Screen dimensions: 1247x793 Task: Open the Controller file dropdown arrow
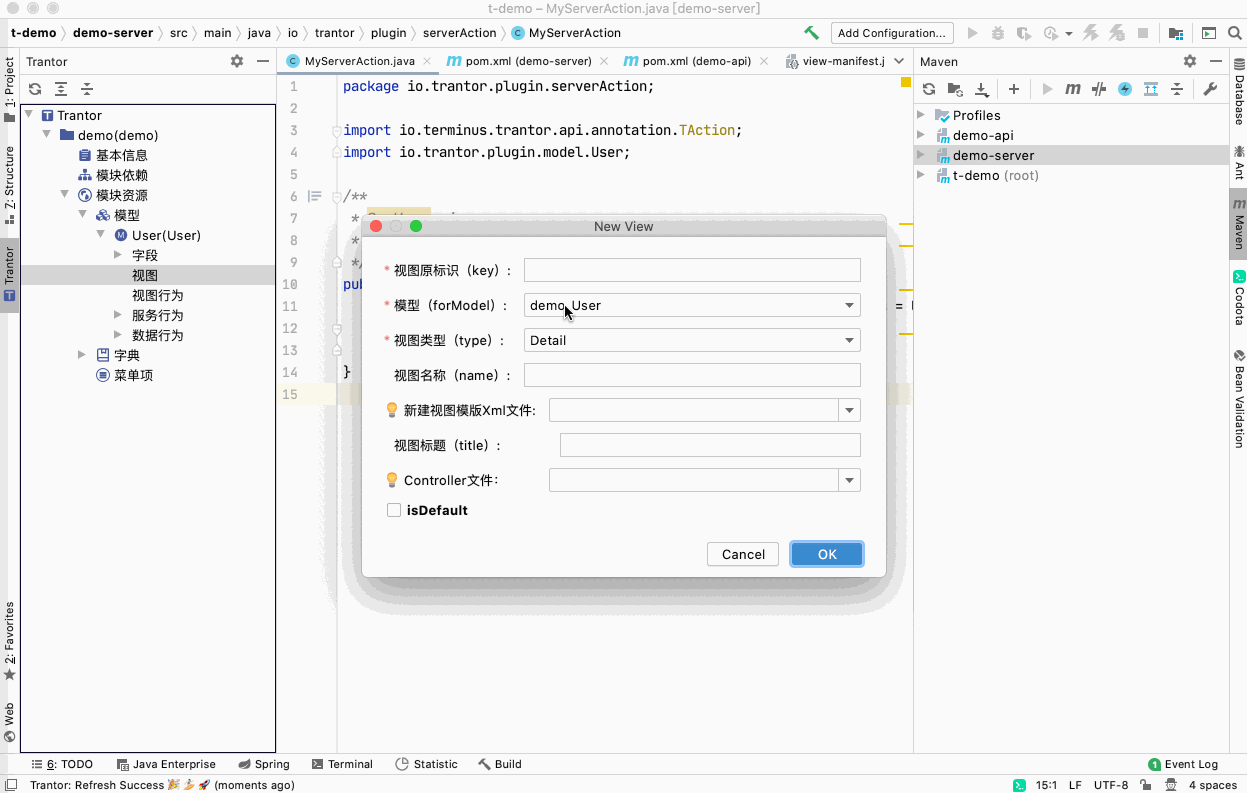click(850, 481)
